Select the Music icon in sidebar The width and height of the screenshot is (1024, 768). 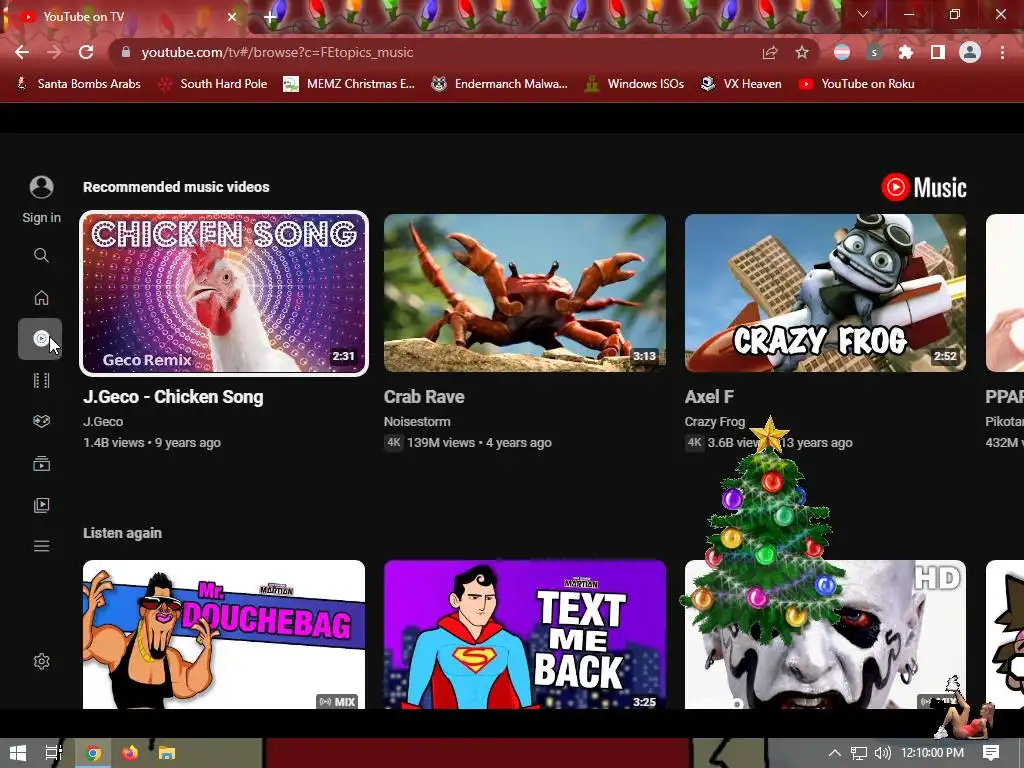tap(40, 338)
